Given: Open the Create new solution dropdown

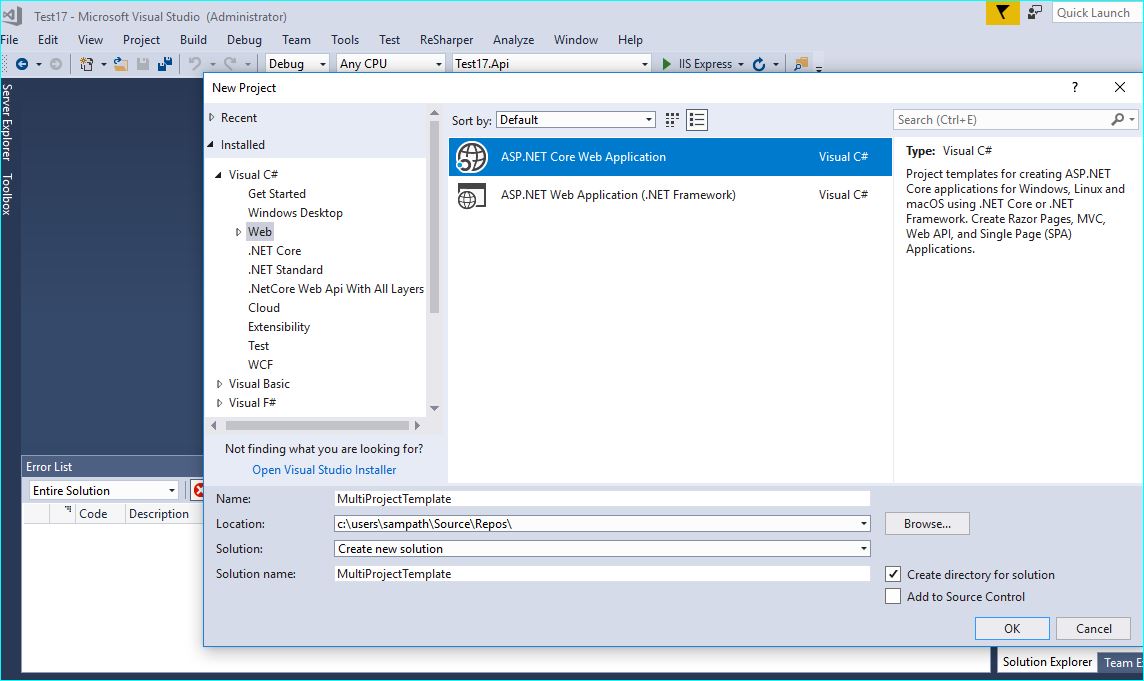Looking at the screenshot, I should click(862, 548).
